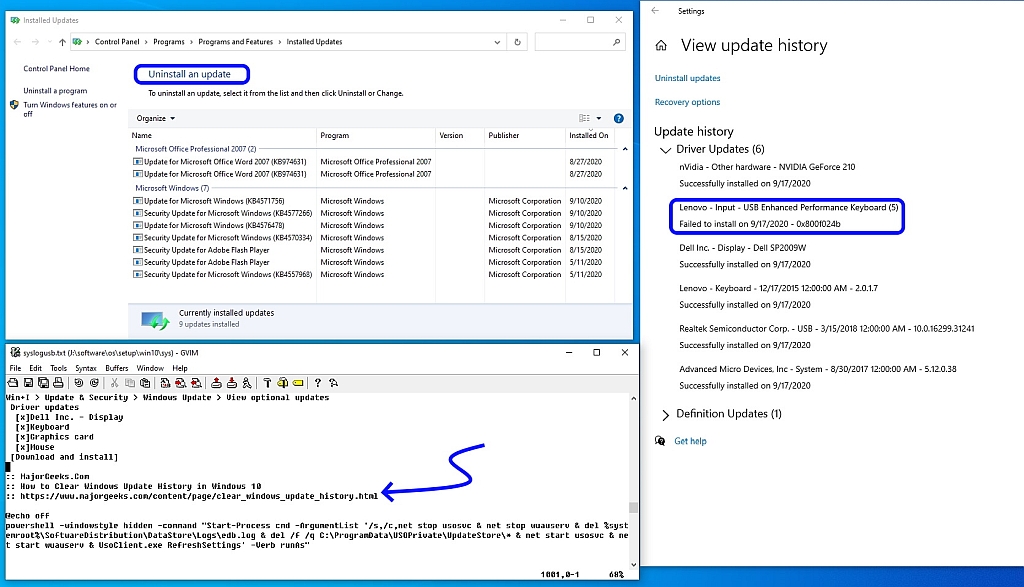Click the Home icon in Settings window
Image resolution: width=1024 pixels, height=587 pixels.
661,46
